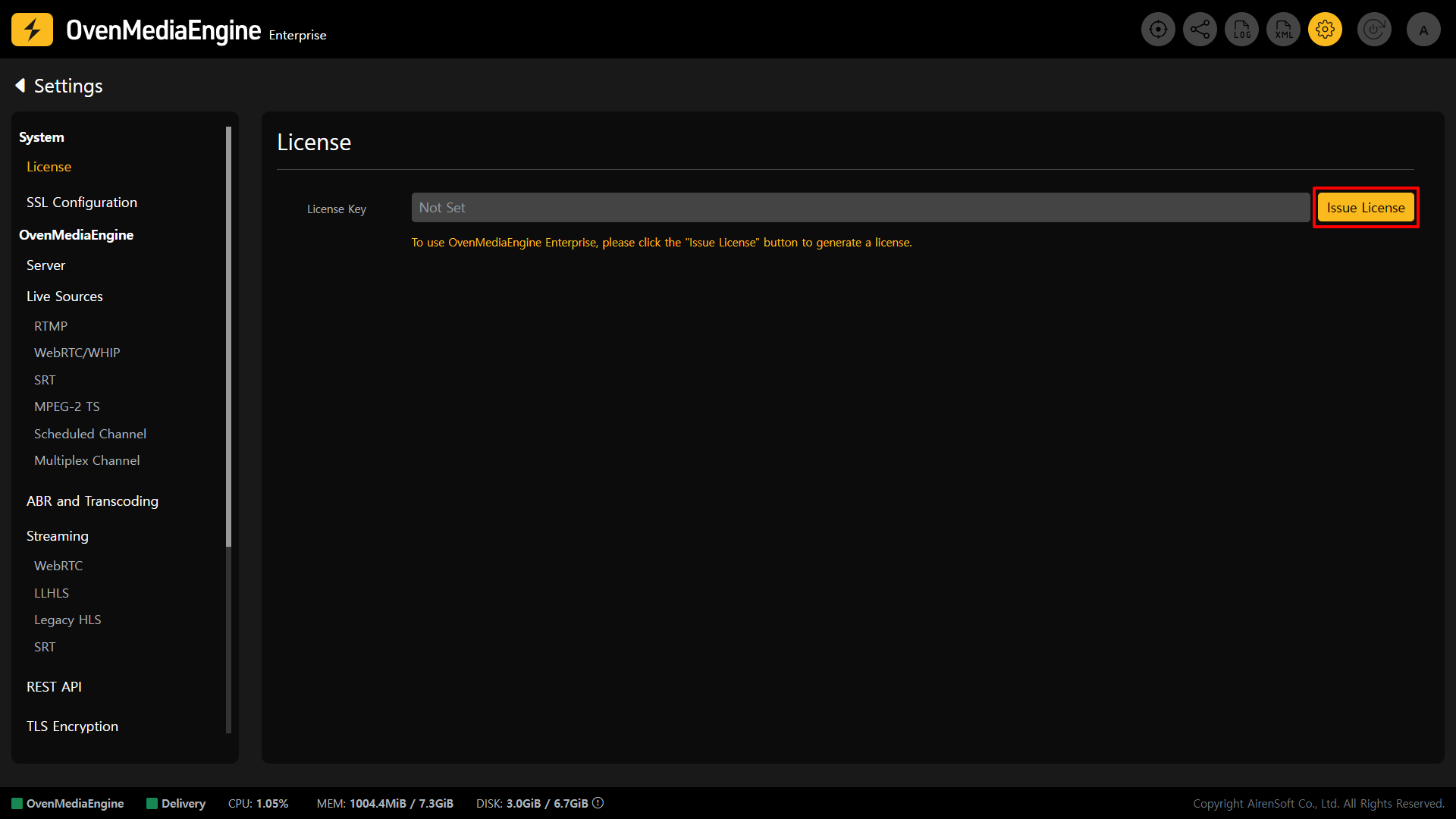Click the disk usage info icon
Screen dimensions: 1456x819
pos(598,803)
